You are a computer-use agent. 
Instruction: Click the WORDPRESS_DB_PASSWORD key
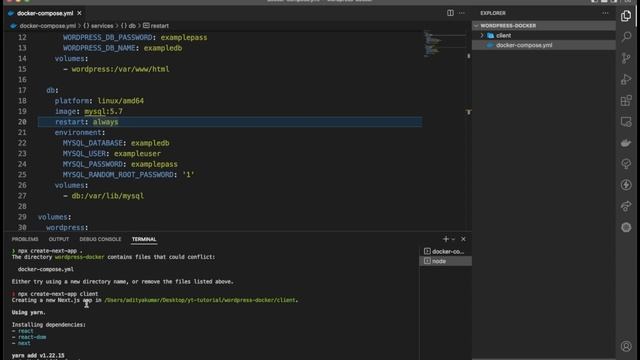(x=107, y=38)
